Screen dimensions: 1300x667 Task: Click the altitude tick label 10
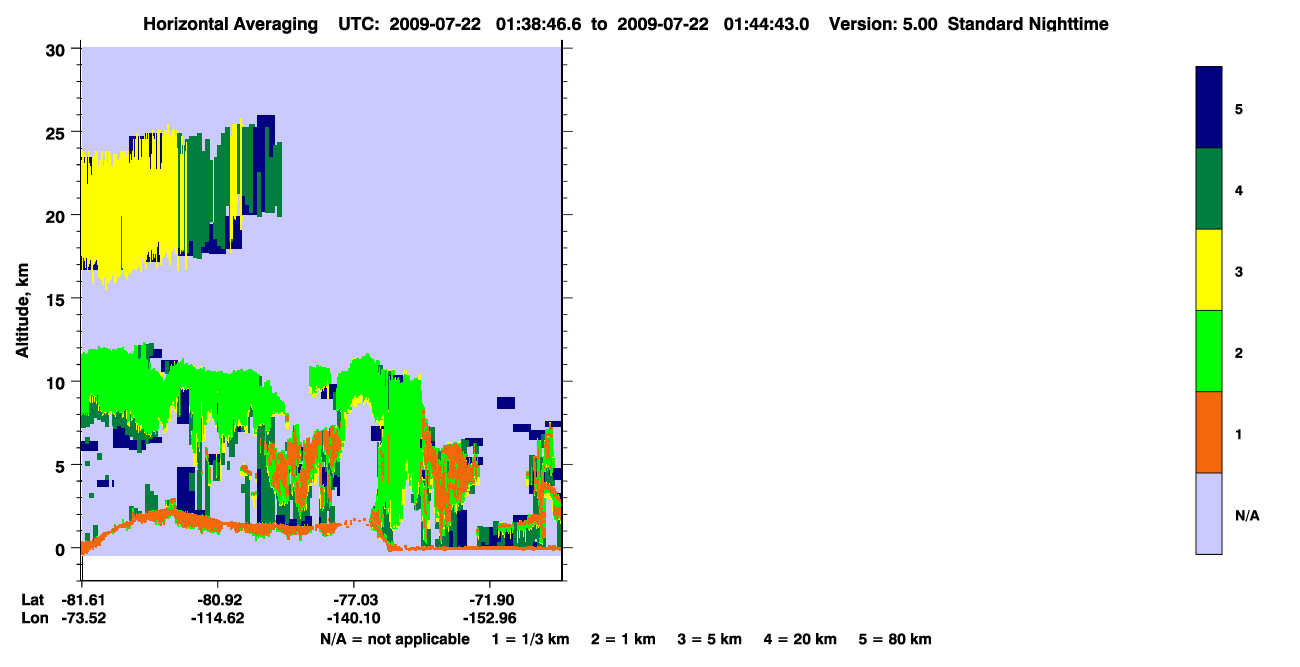[58, 382]
